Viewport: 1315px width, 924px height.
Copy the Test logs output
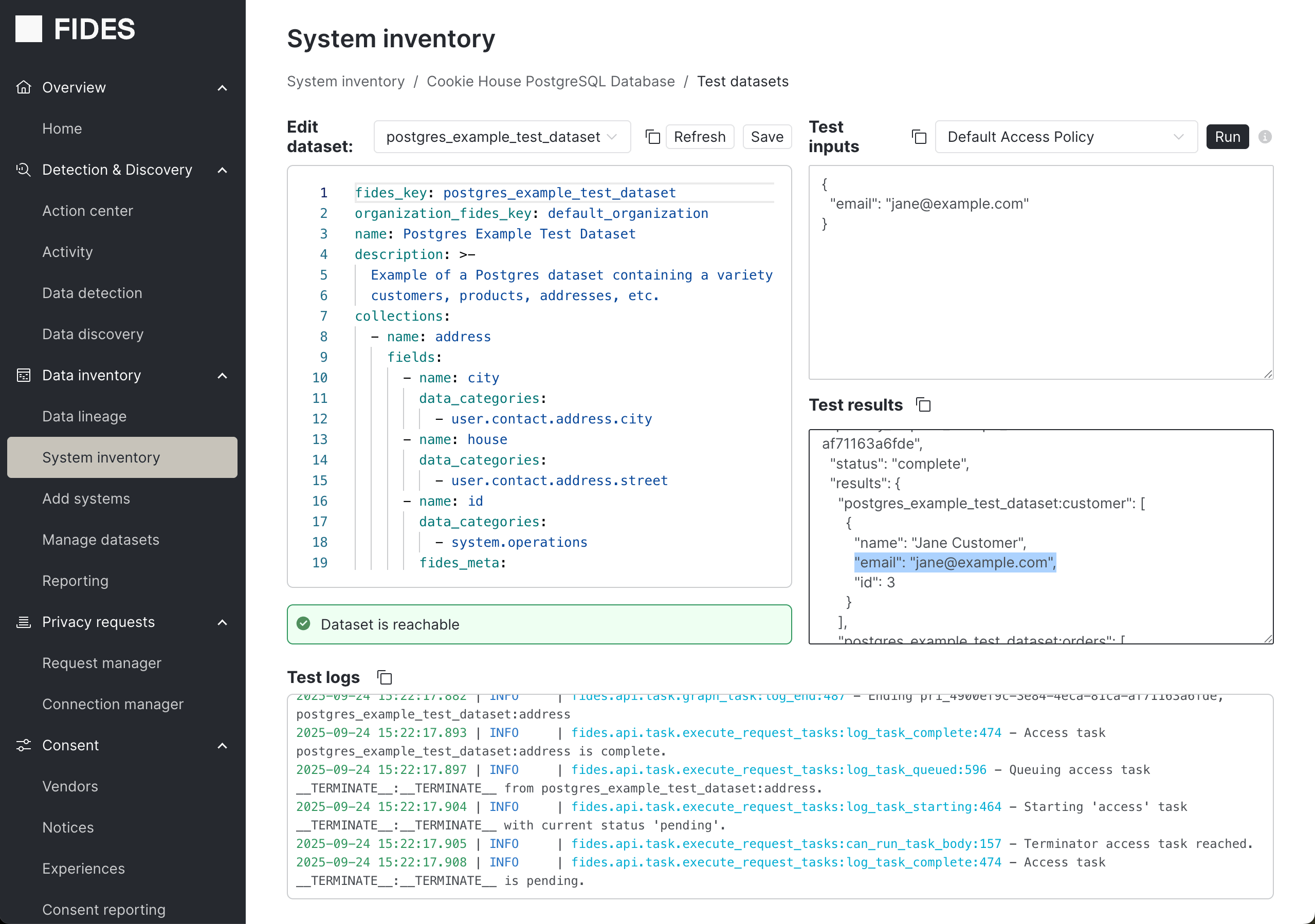pos(385,677)
